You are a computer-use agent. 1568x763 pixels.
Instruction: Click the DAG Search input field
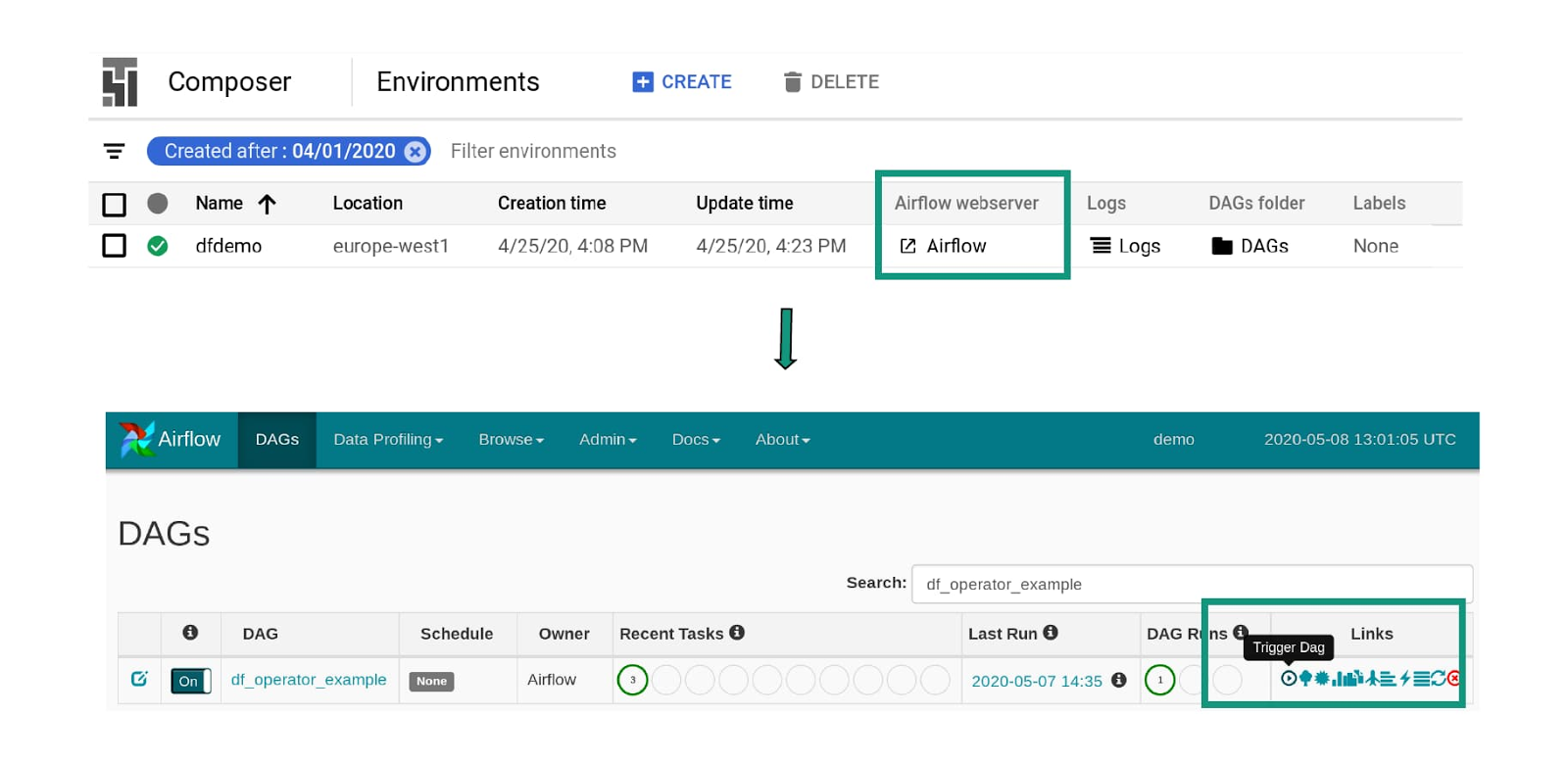point(1192,584)
